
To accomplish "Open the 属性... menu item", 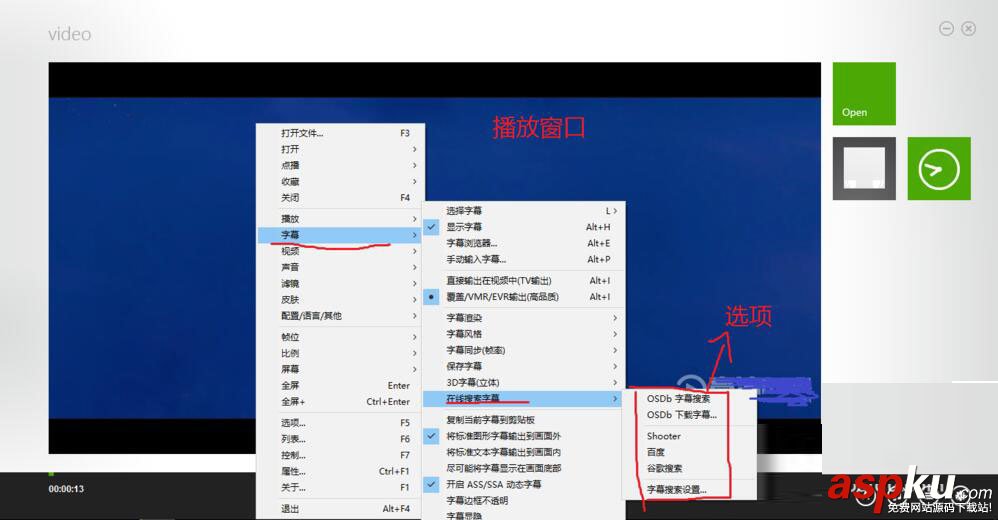I will [341, 471].
